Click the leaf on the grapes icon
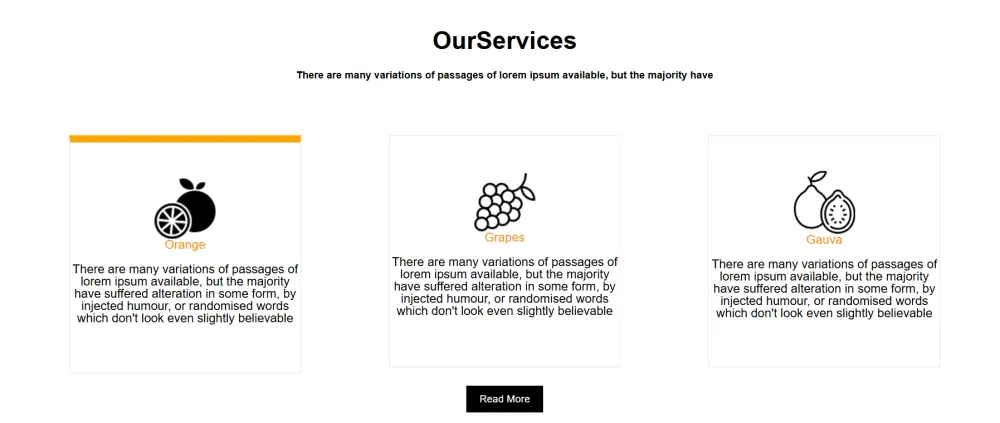Image resolution: width=1000 pixels, height=423 pixels. coord(527,188)
